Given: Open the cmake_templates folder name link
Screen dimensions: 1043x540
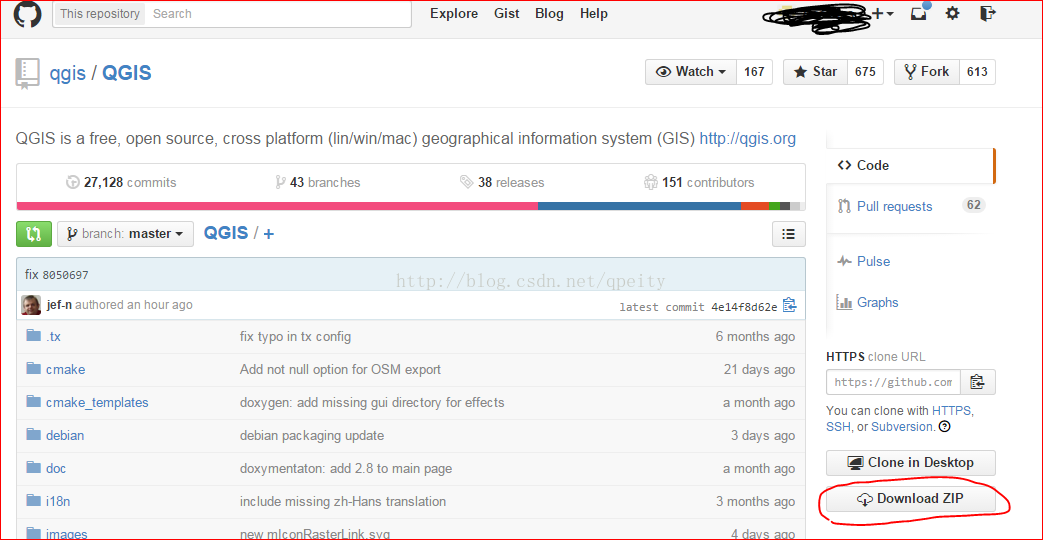Looking at the screenshot, I should pos(97,402).
